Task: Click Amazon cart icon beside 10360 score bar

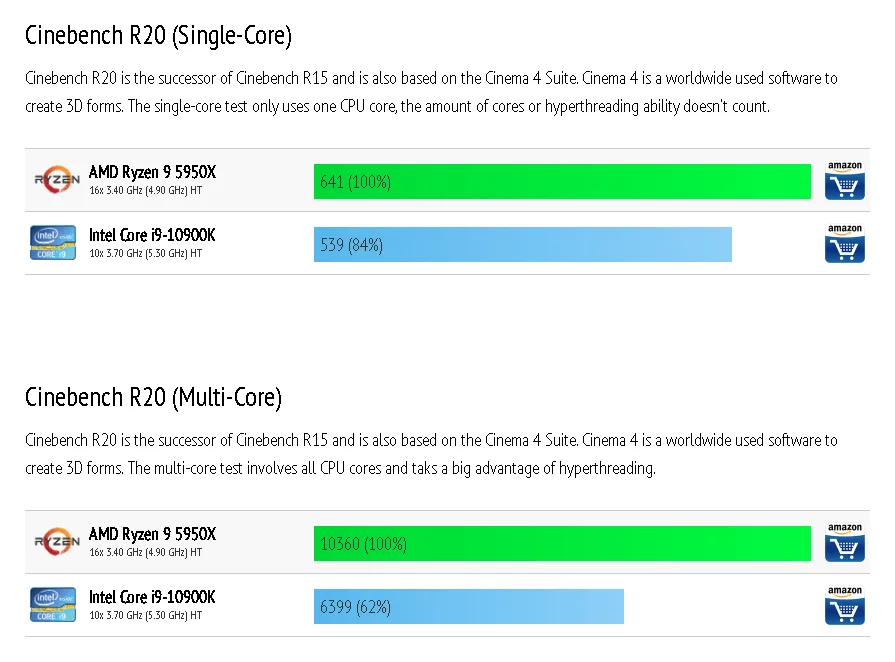Action: (x=844, y=543)
